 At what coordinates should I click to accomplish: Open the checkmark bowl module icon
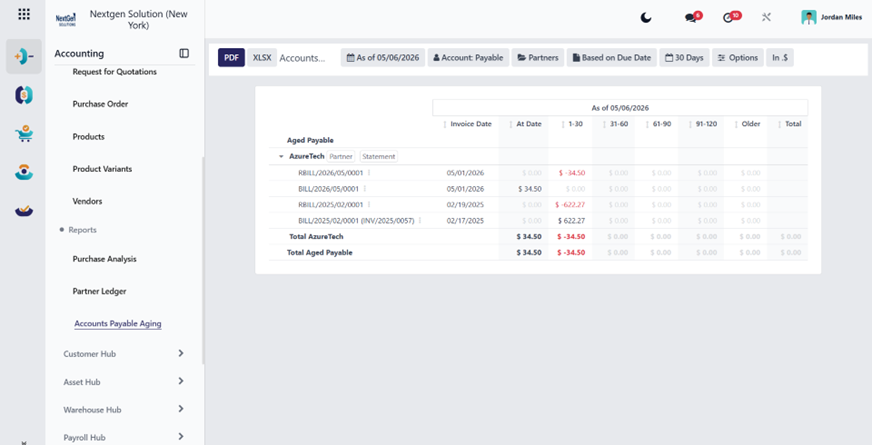(x=24, y=210)
